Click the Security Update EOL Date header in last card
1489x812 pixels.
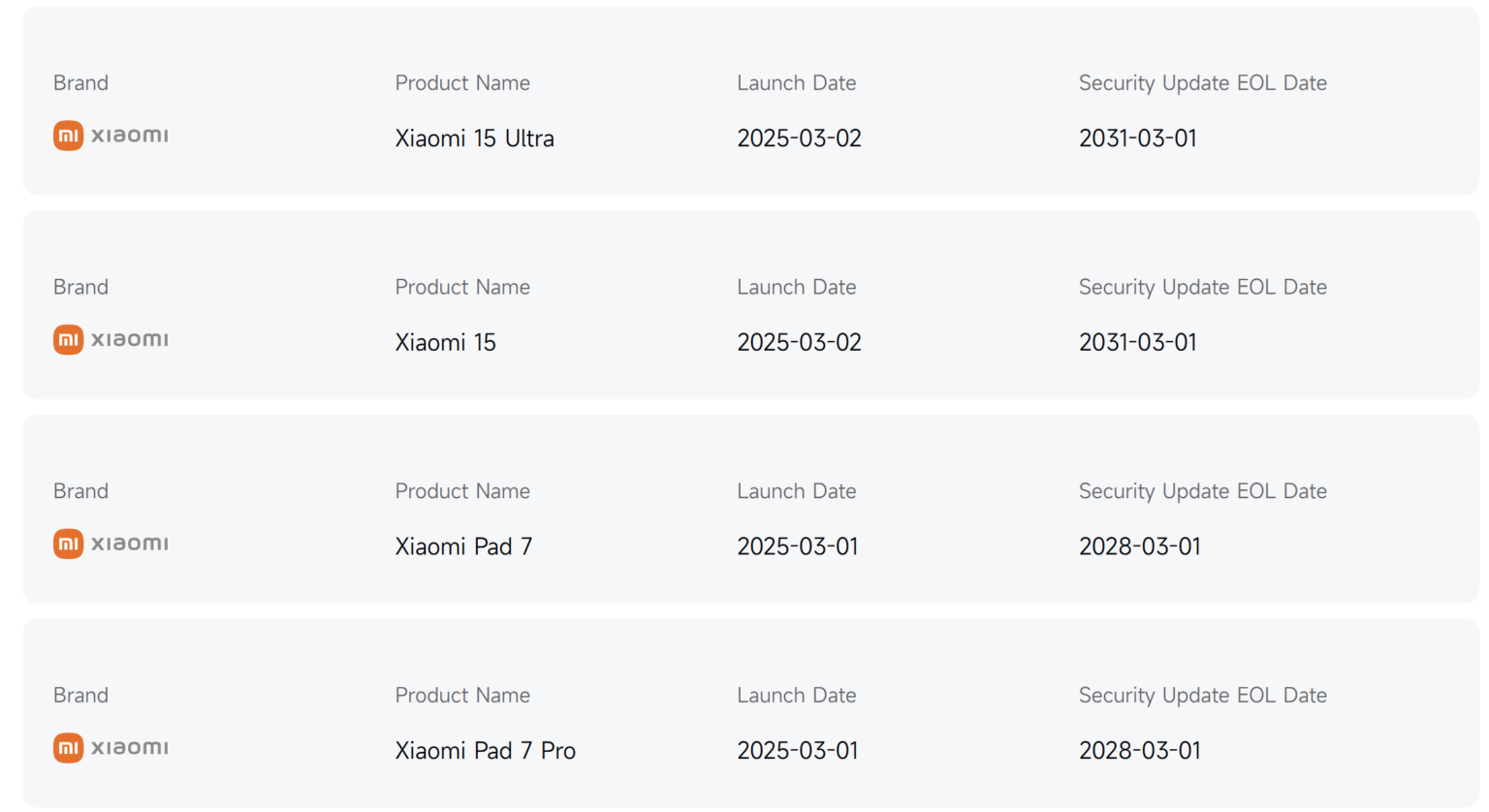tap(1202, 695)
